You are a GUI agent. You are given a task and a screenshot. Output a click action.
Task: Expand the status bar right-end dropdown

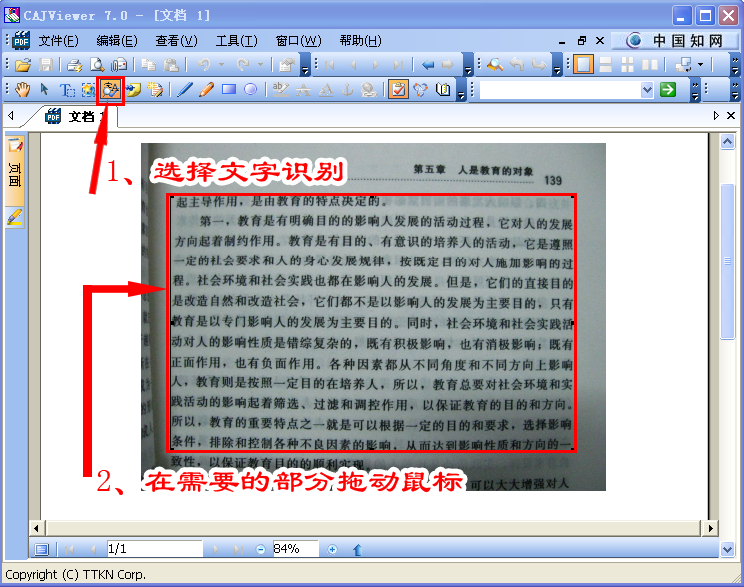pos(728,549)
